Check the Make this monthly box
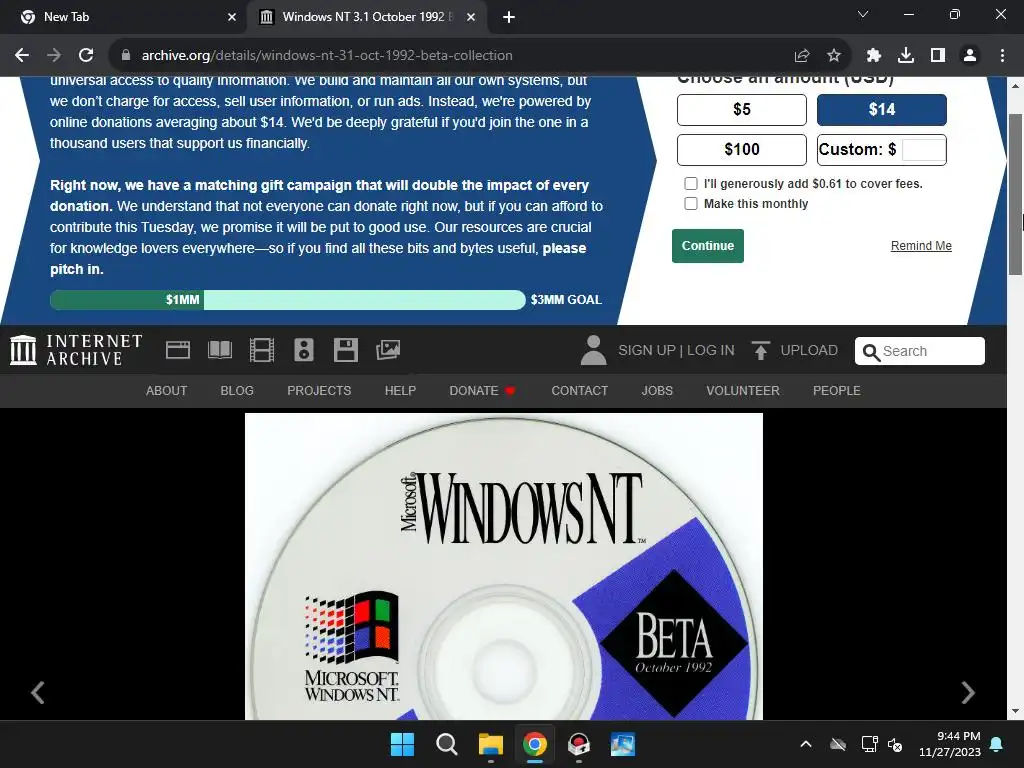 (x=691, y=204)
